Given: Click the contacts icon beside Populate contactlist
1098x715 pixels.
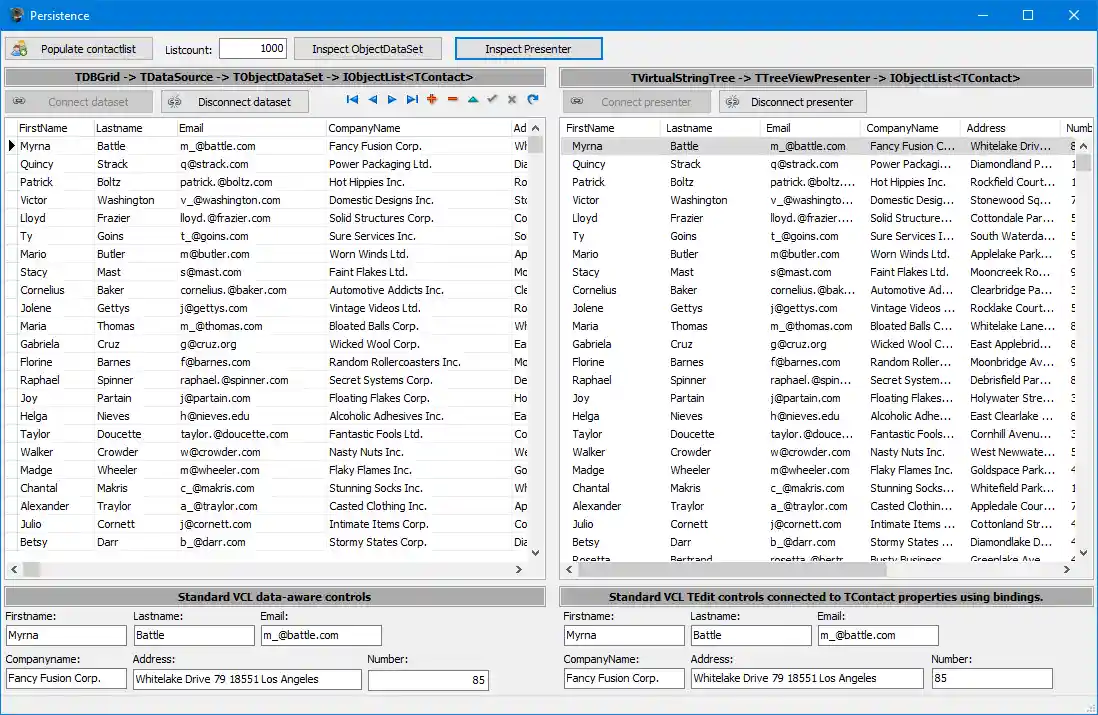Looking at the screenshot, I should 18,48.
